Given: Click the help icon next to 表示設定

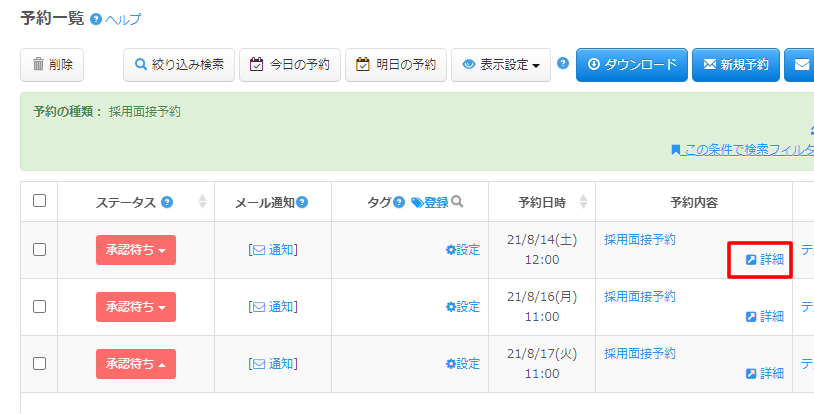Looking at the screenshot, I should 563,63.
